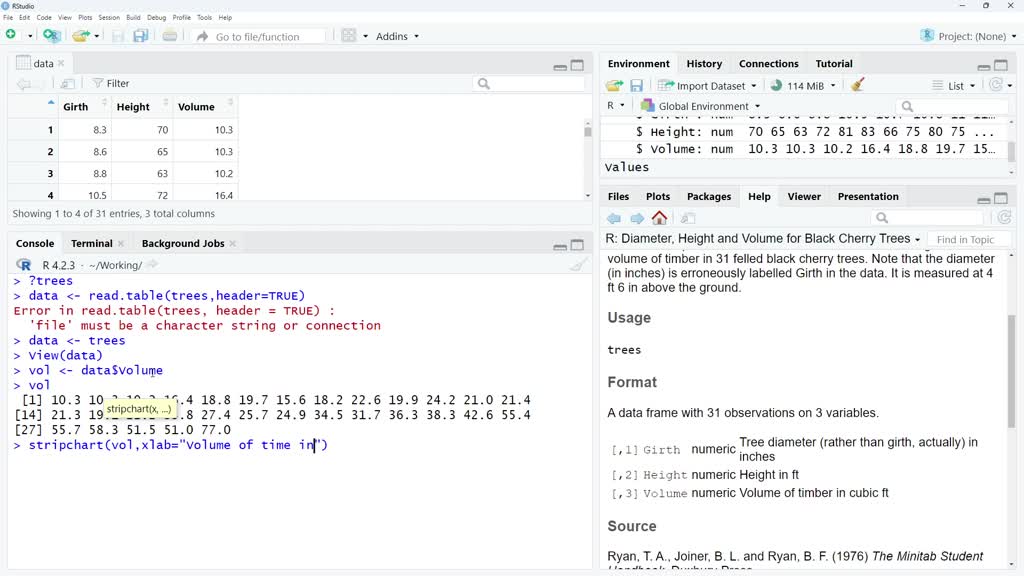This screenshot has height=576, width=1024.
Task: Click the Print icon in the main toolbar
Action: tap(170, 36)
